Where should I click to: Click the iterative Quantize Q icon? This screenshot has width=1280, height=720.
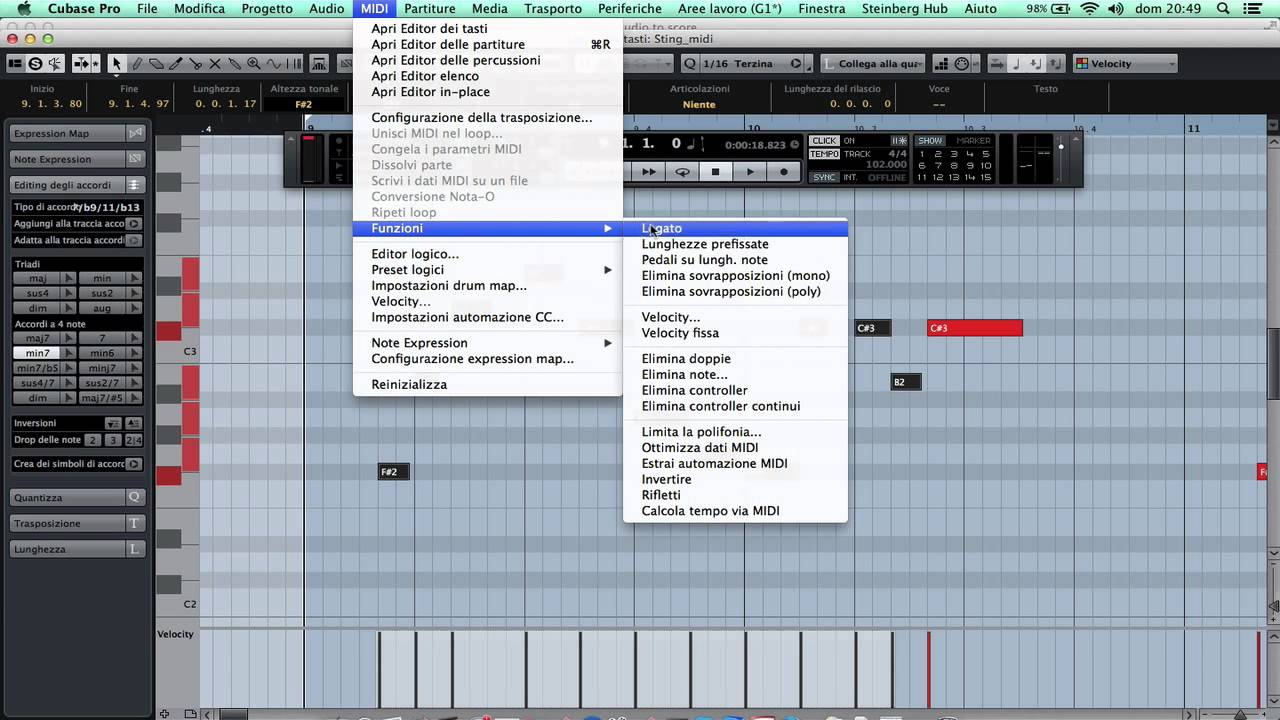[689, 64]
